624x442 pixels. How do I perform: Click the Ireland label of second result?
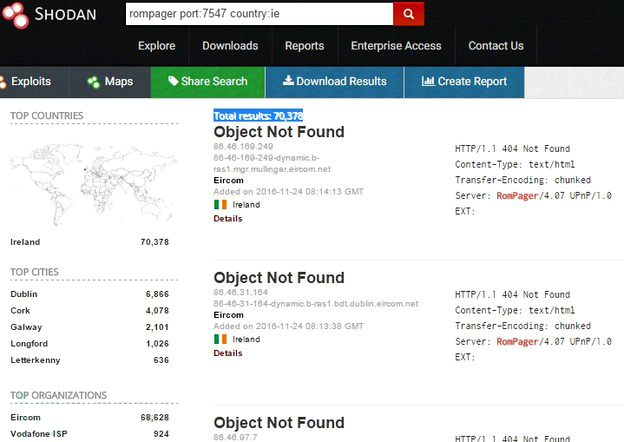pyautogui.click(x=246, y=339)
